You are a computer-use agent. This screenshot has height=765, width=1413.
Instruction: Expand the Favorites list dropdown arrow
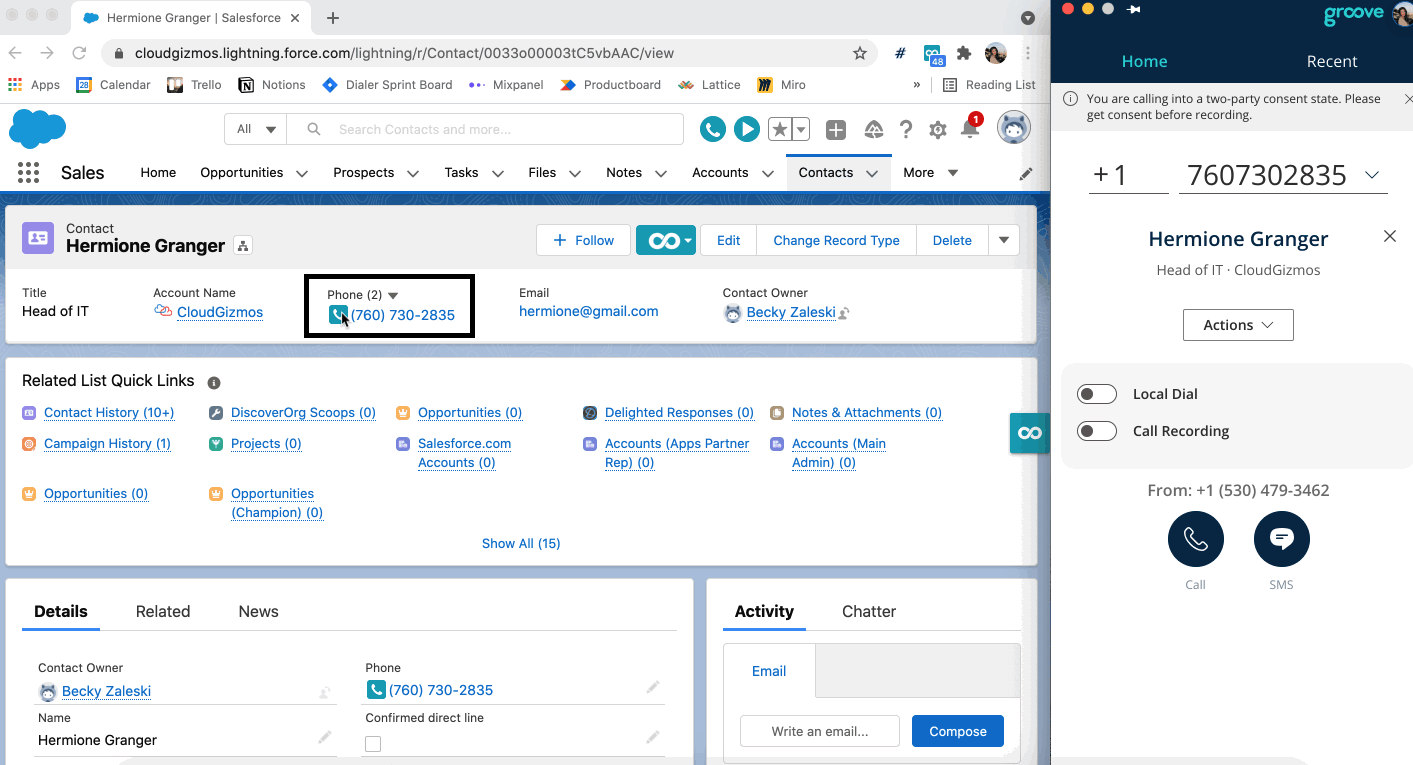tap(801, 129)
